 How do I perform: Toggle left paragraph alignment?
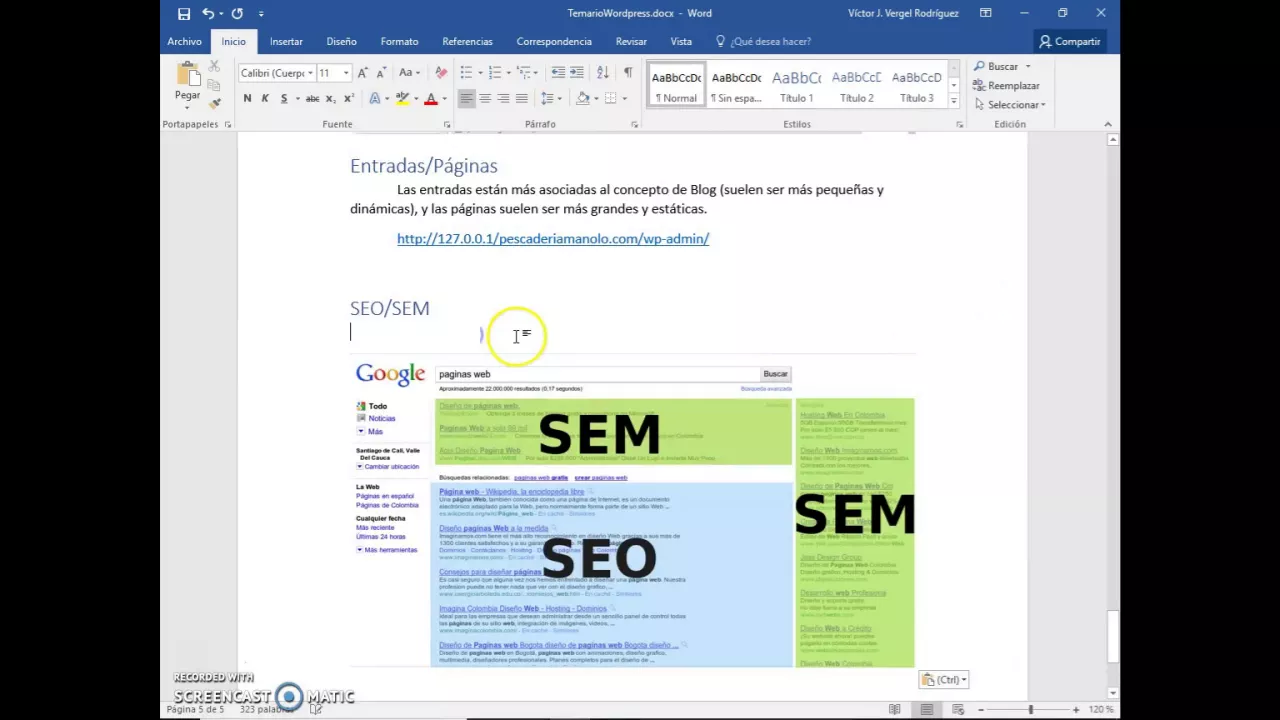(467, 98)
